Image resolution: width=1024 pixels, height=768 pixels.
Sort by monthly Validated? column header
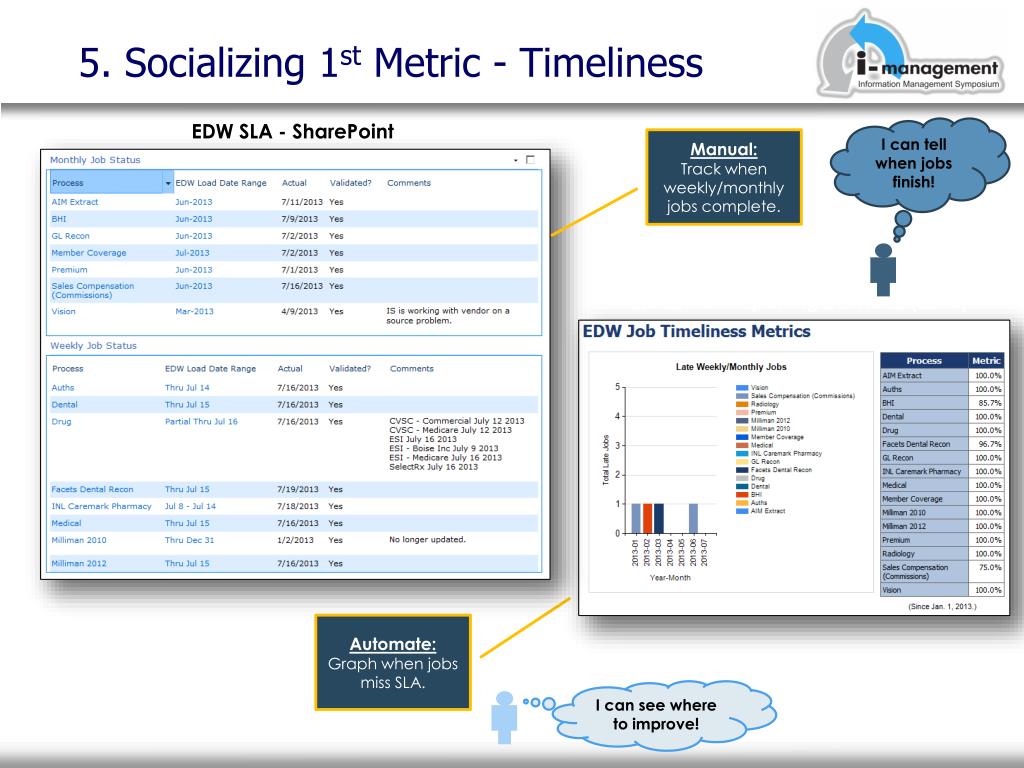350,184
